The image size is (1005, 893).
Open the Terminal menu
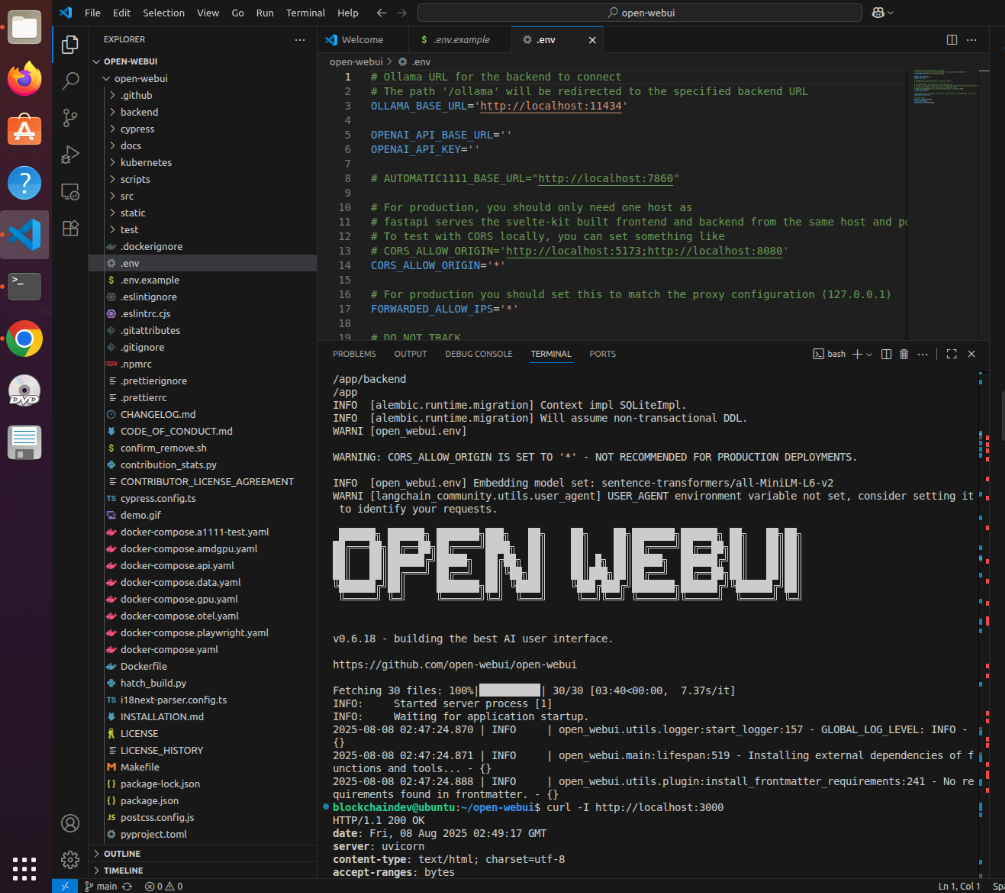pyautogui.click(x=305, y=13)
